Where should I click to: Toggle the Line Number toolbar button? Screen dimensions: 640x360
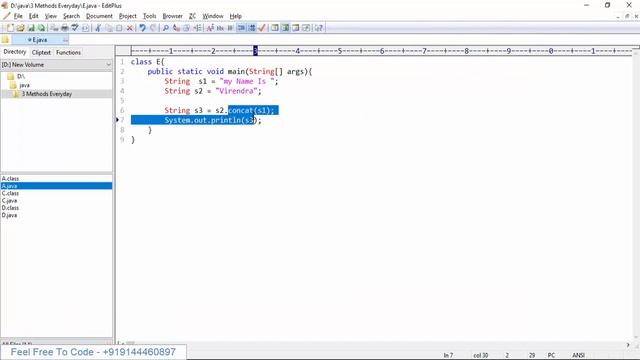(252, 28)
